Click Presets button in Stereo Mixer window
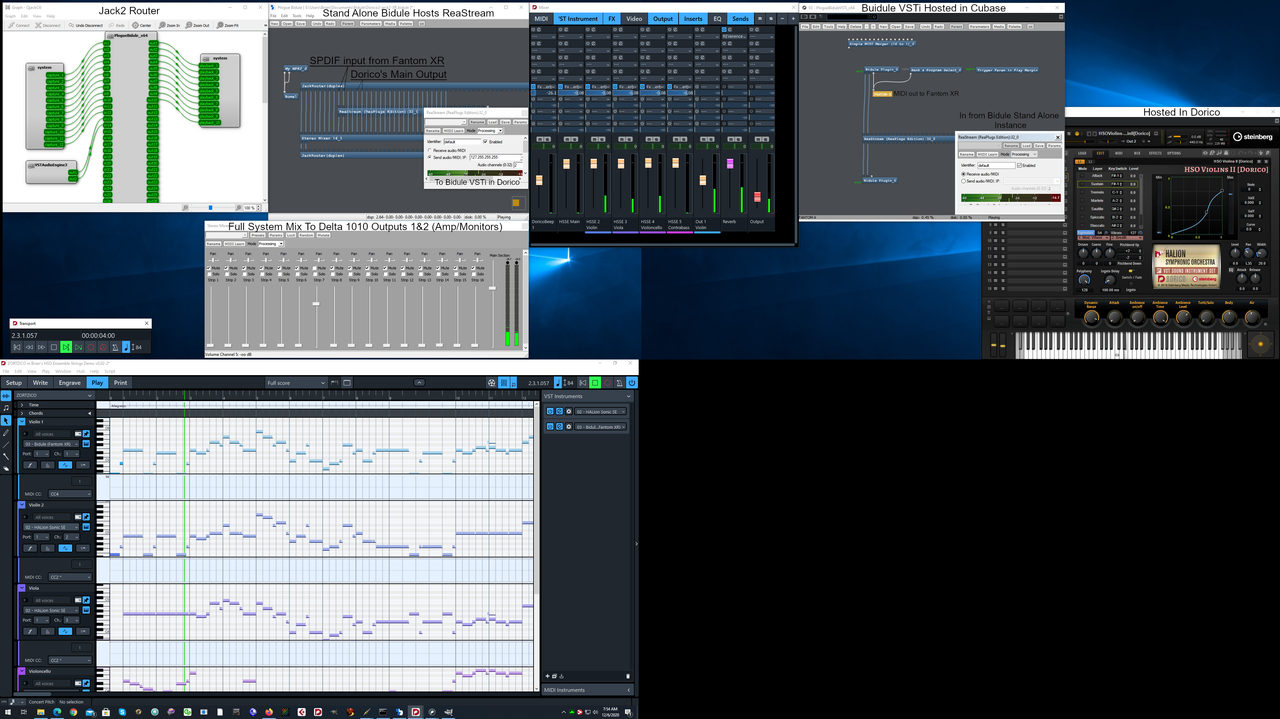This screenshot has width=1280, height=719. point(258,235)
